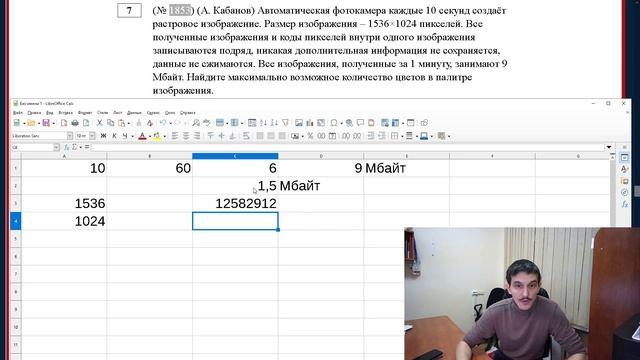Screen dimensions: 640x360
Task: Apply border color swatch icon
Action: click(424, 136)
